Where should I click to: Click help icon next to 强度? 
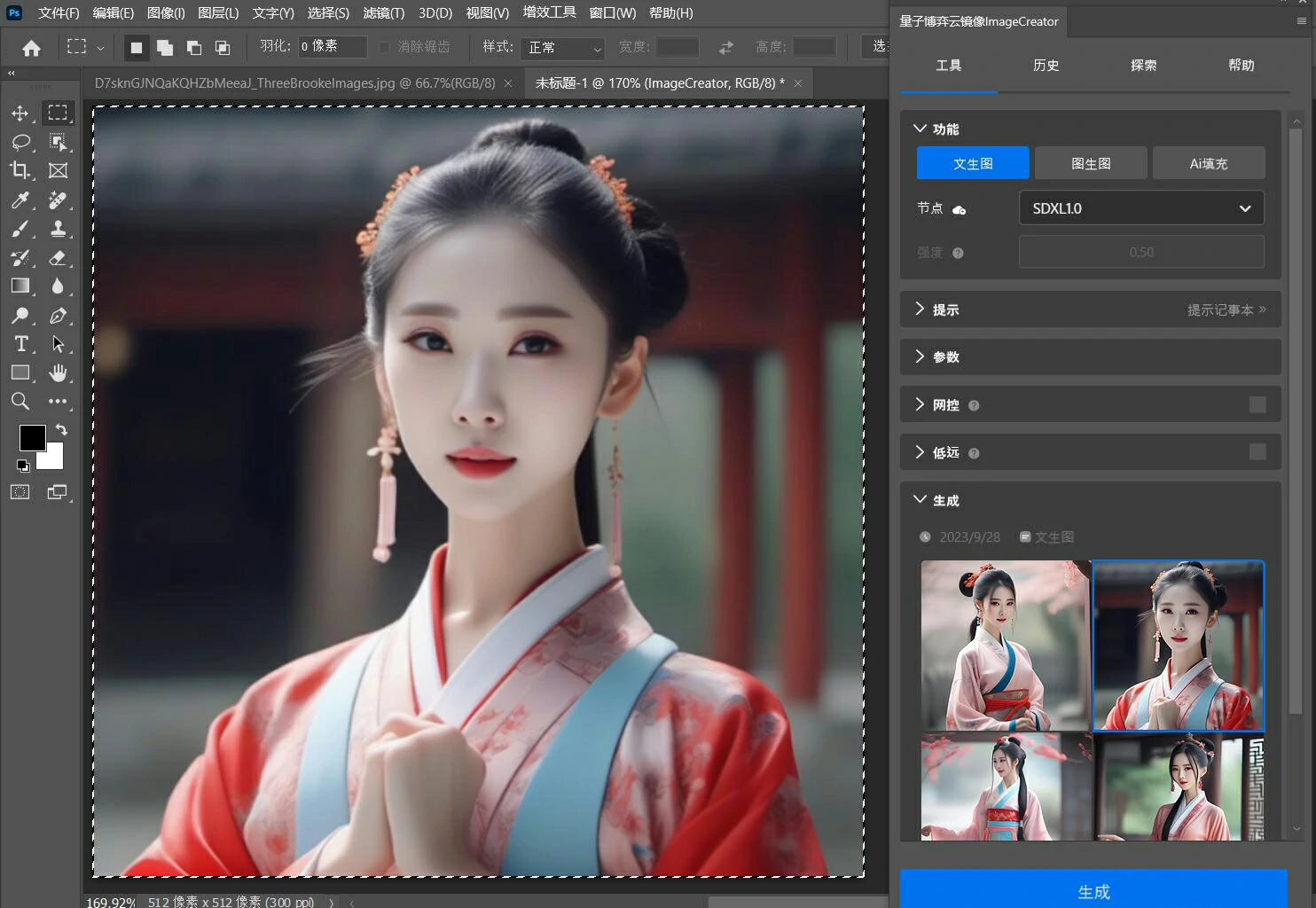coord(958,253)
